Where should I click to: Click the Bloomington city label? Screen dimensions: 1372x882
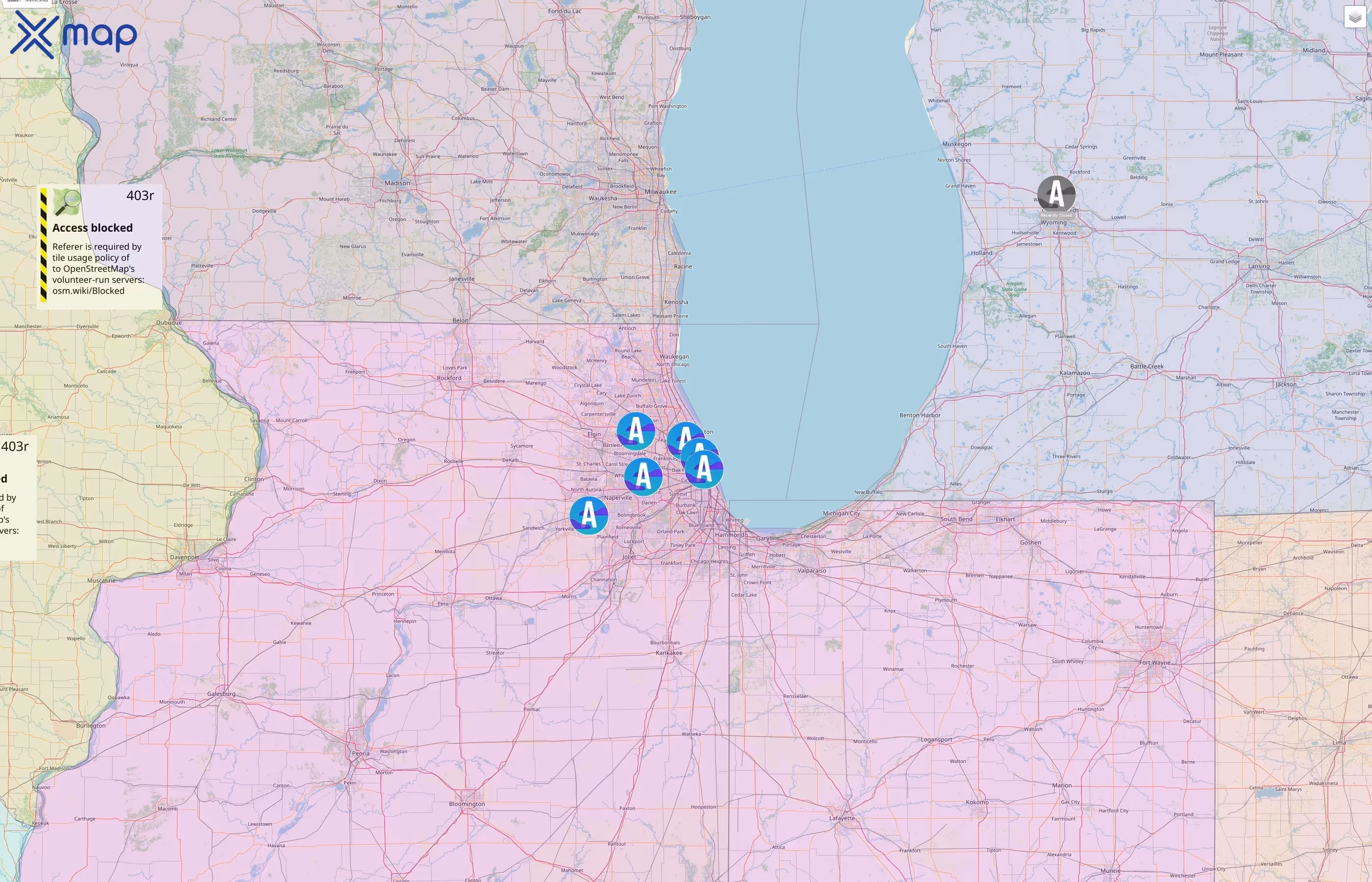[466, 804]
